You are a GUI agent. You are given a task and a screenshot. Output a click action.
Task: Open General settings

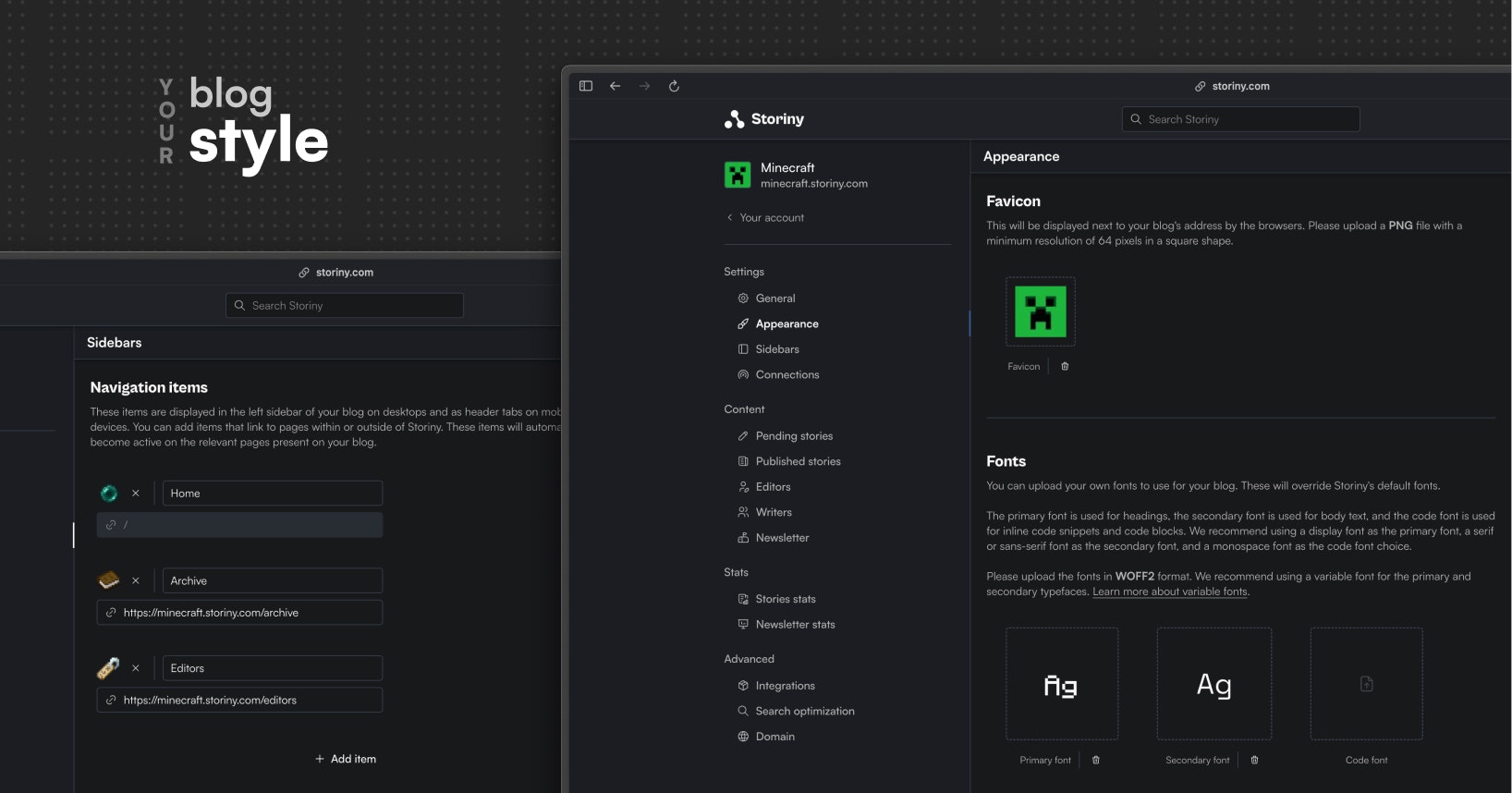point(766,299)
